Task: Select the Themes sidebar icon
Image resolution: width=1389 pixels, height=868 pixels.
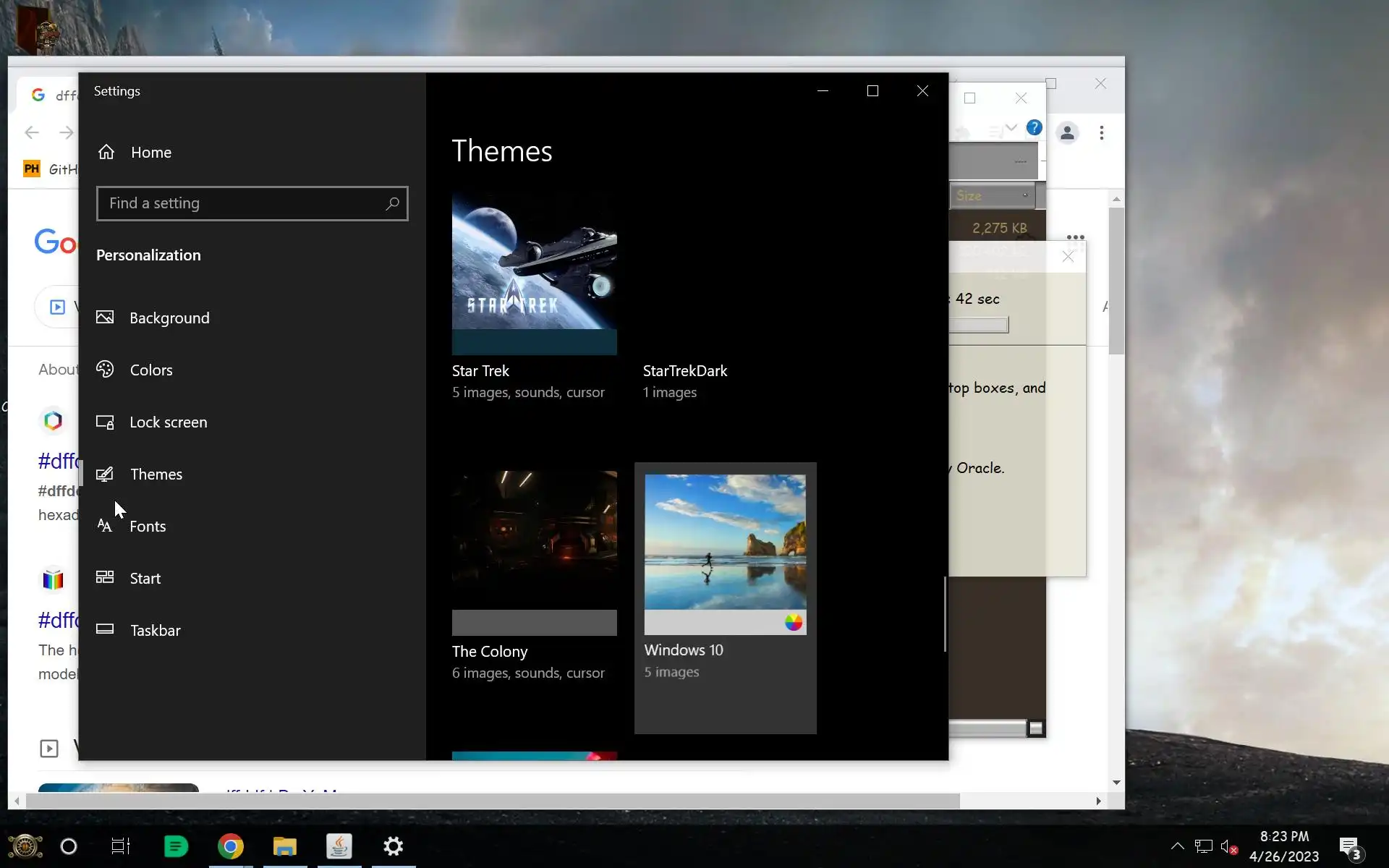Action: 106,475
